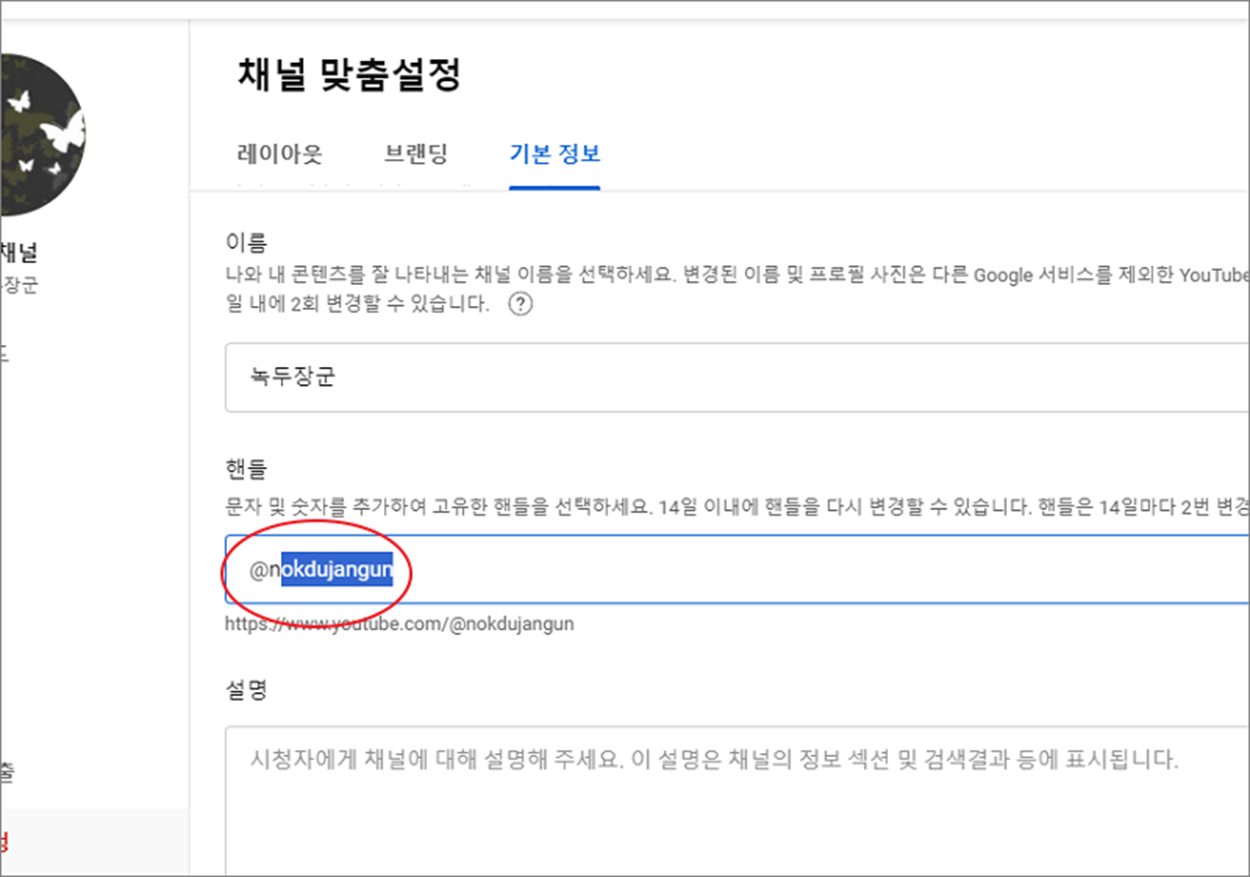
Task: Click the 설명 description text area
Action: click(737, 801)
